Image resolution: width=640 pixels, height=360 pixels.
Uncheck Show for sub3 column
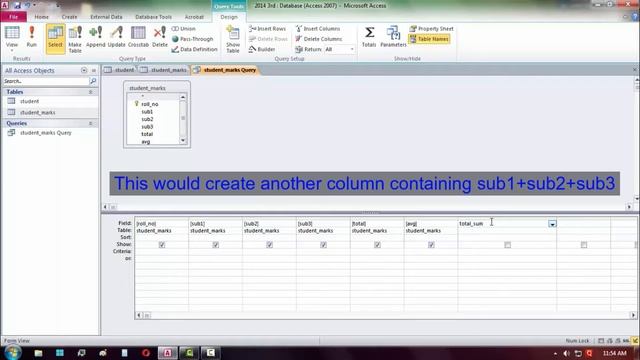324,244
